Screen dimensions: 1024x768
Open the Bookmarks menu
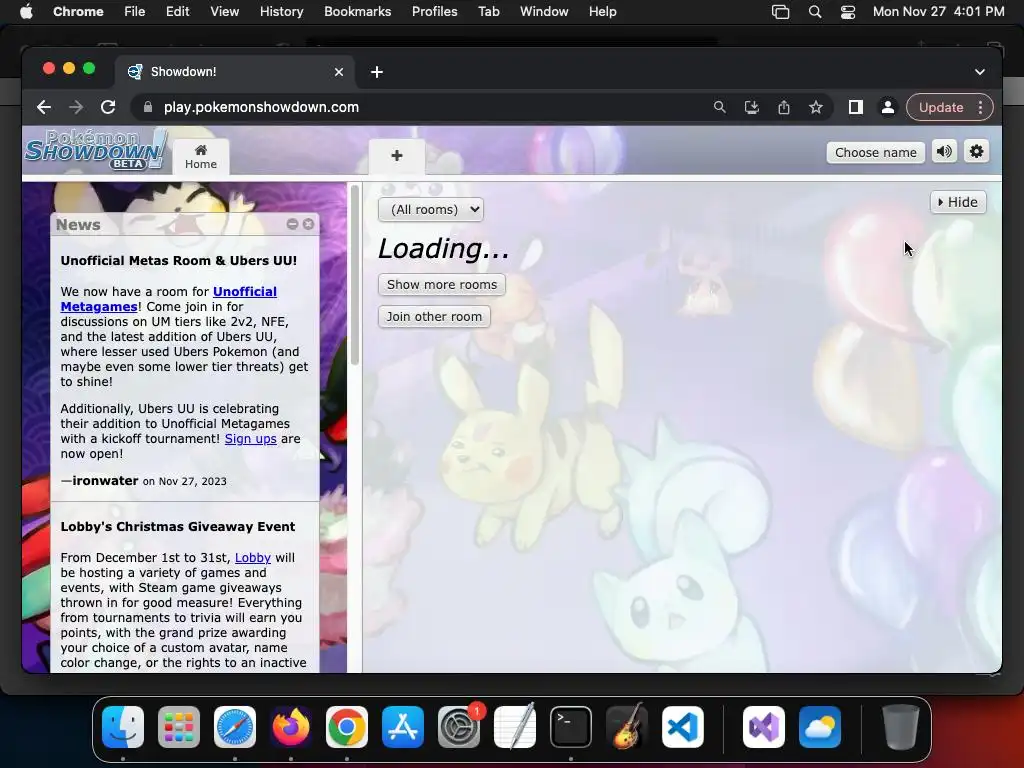(357, 12)
